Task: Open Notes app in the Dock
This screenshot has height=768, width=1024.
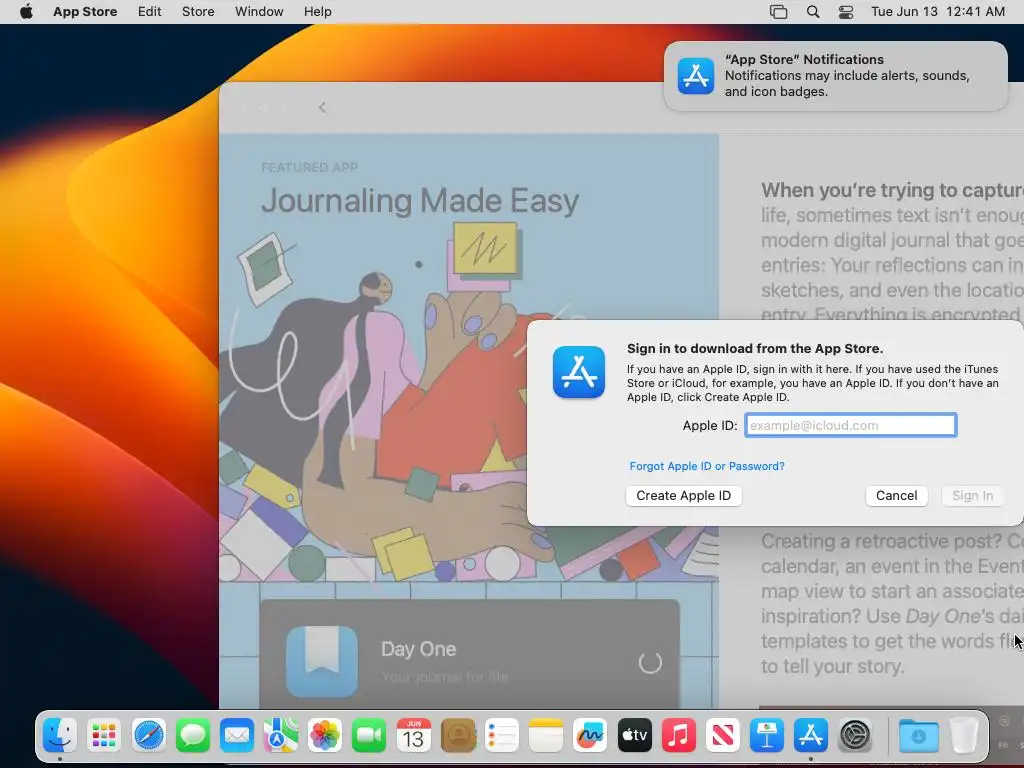Action: coord(546,736)
